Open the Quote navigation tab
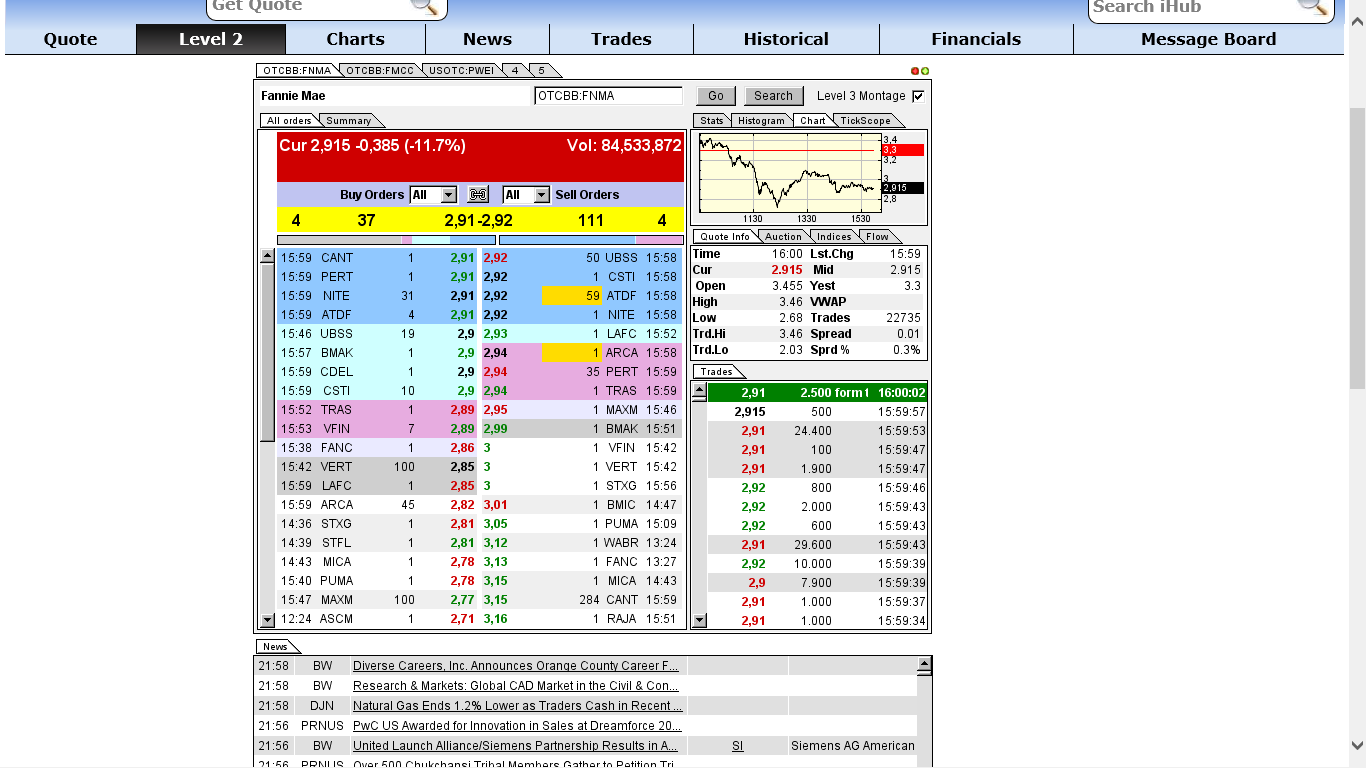This screenshot has width=1366, height=768. coord(70,39)
